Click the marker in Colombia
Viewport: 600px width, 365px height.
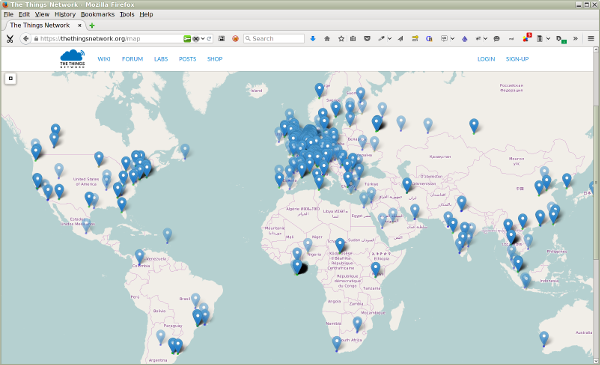(x=140, y=256)
